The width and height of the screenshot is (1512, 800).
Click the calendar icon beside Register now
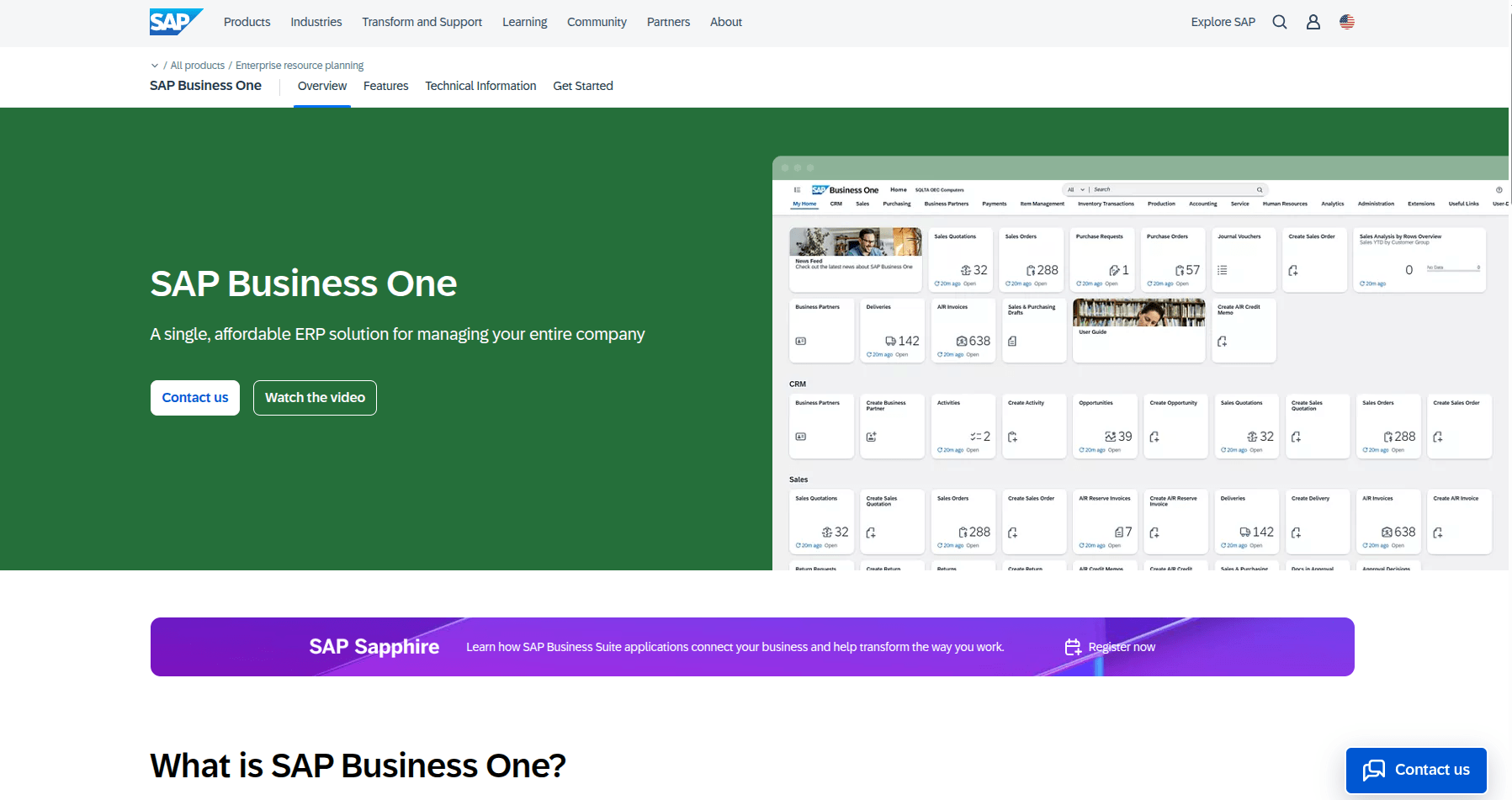[x=1073, y=647]
